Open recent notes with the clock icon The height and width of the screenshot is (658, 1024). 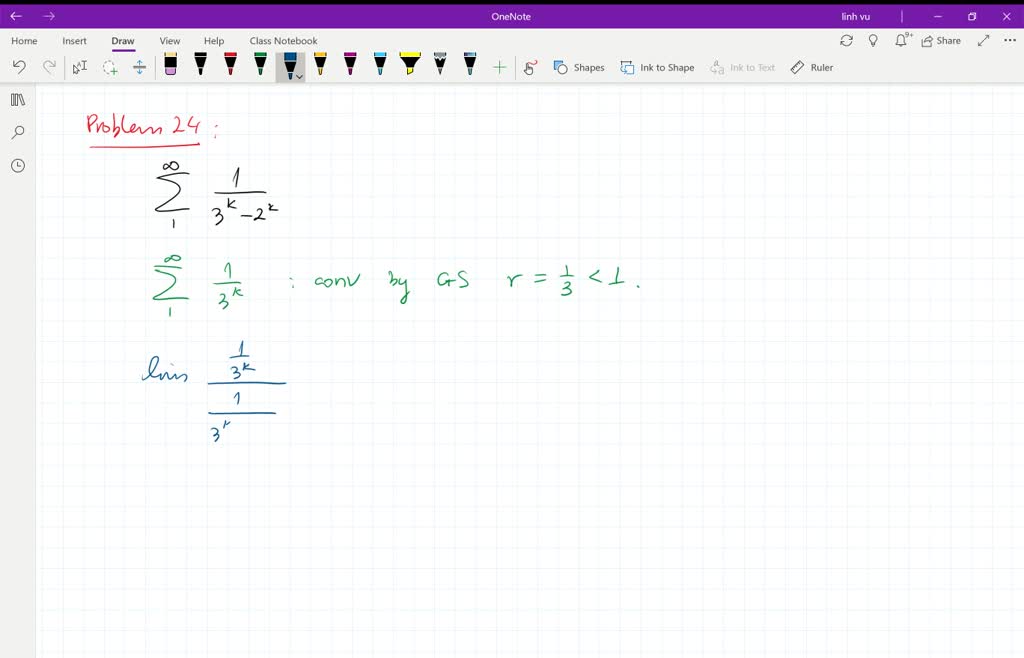[x=17, y=165]
